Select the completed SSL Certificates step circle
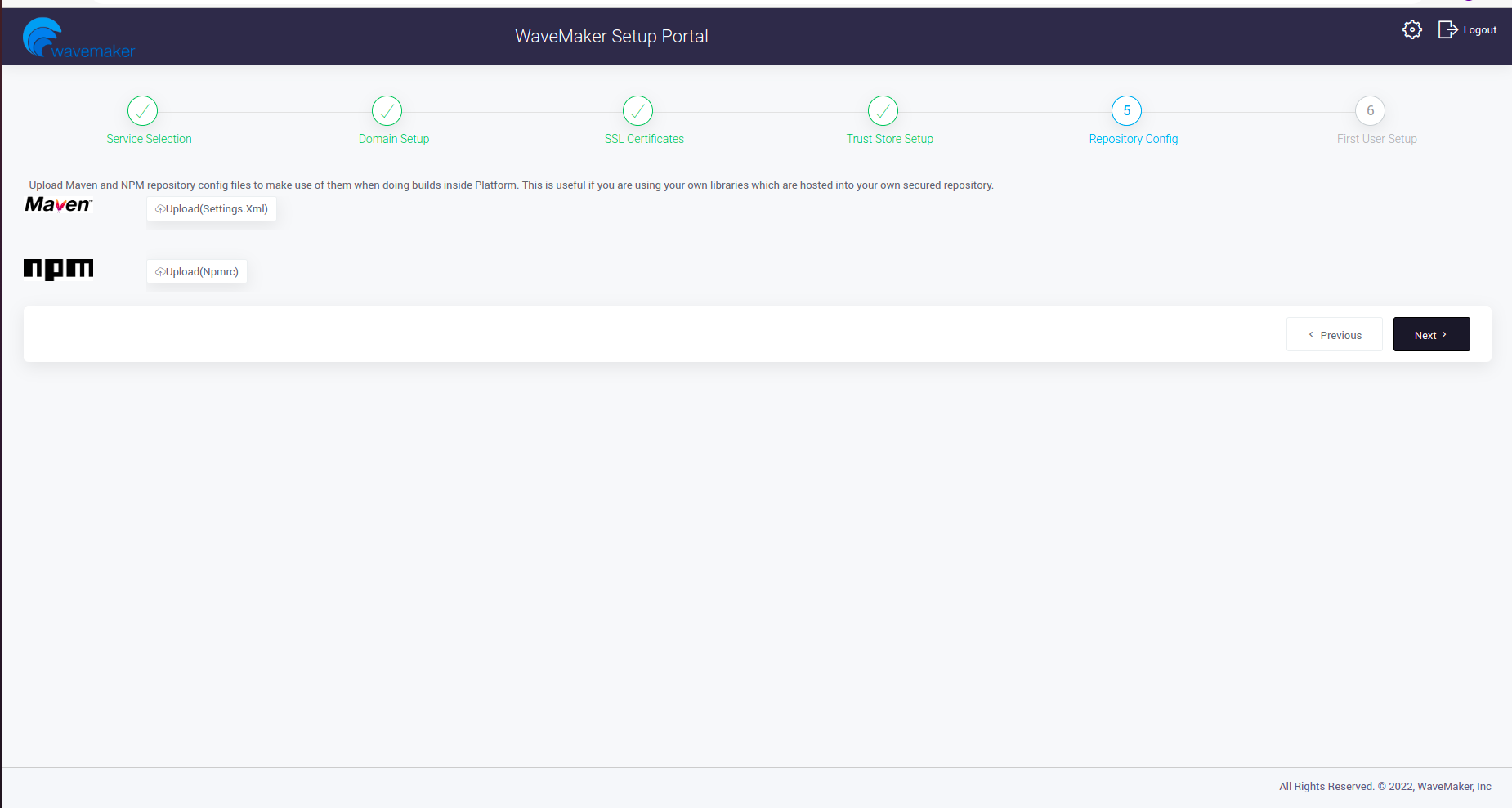The image size is (1512, 808). click(x=637, y=110)
